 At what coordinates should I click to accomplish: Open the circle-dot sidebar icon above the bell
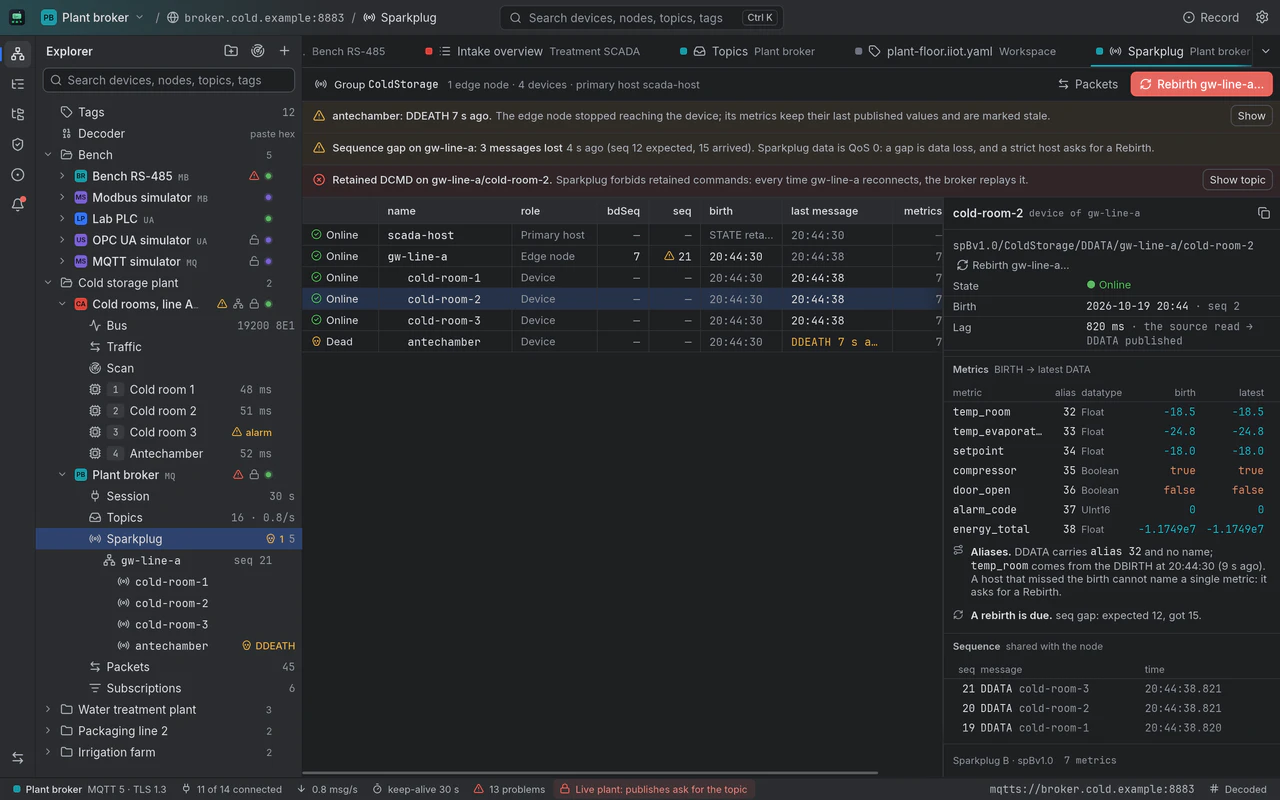point(18,174)
